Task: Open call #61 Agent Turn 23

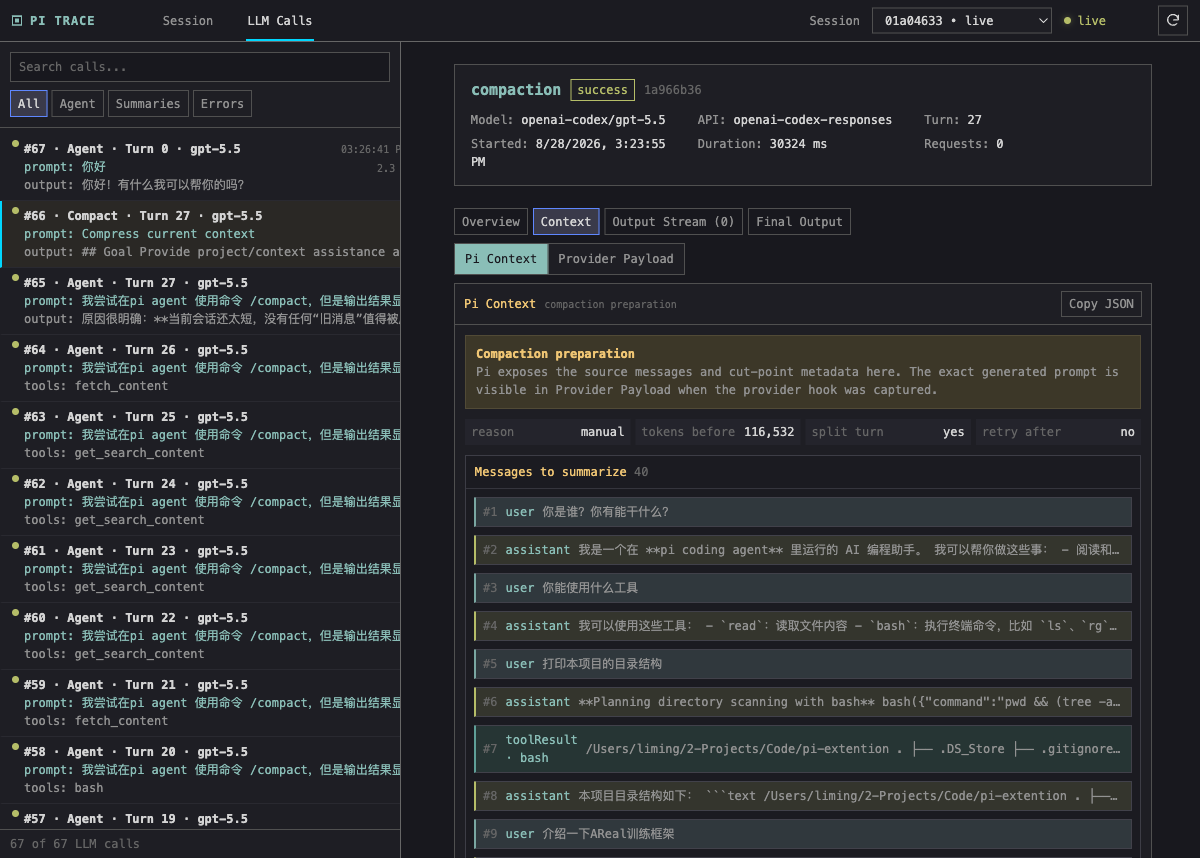Action: 200,569
